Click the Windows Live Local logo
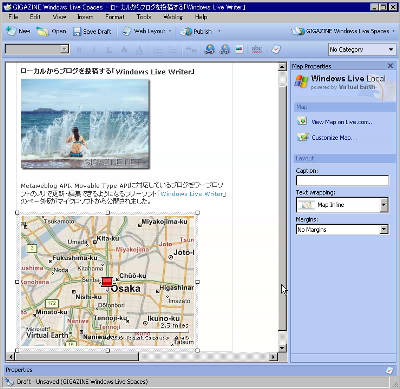Viewport: 400px width, 389px height. (x=339, y=82)
